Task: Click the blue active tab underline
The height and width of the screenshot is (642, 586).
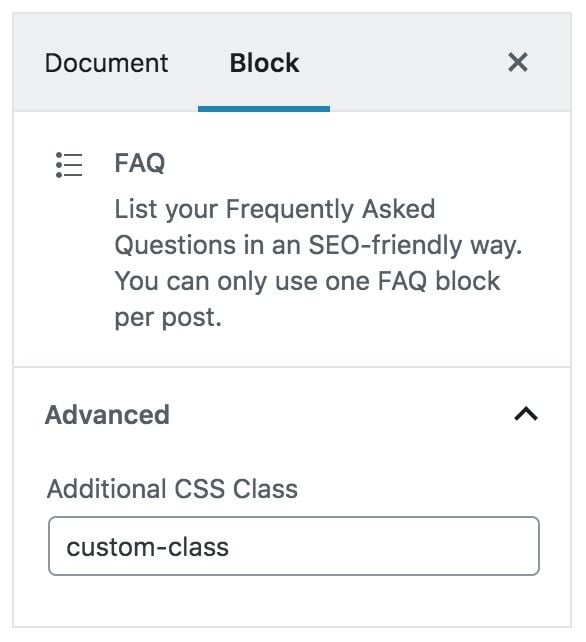Action: coord(264,109)
